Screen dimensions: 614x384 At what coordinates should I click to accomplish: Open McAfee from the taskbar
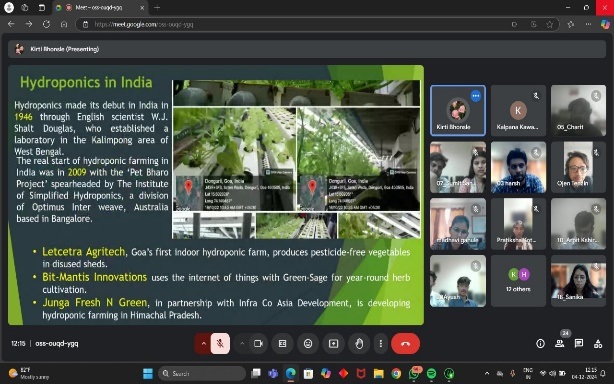(361, 374)
